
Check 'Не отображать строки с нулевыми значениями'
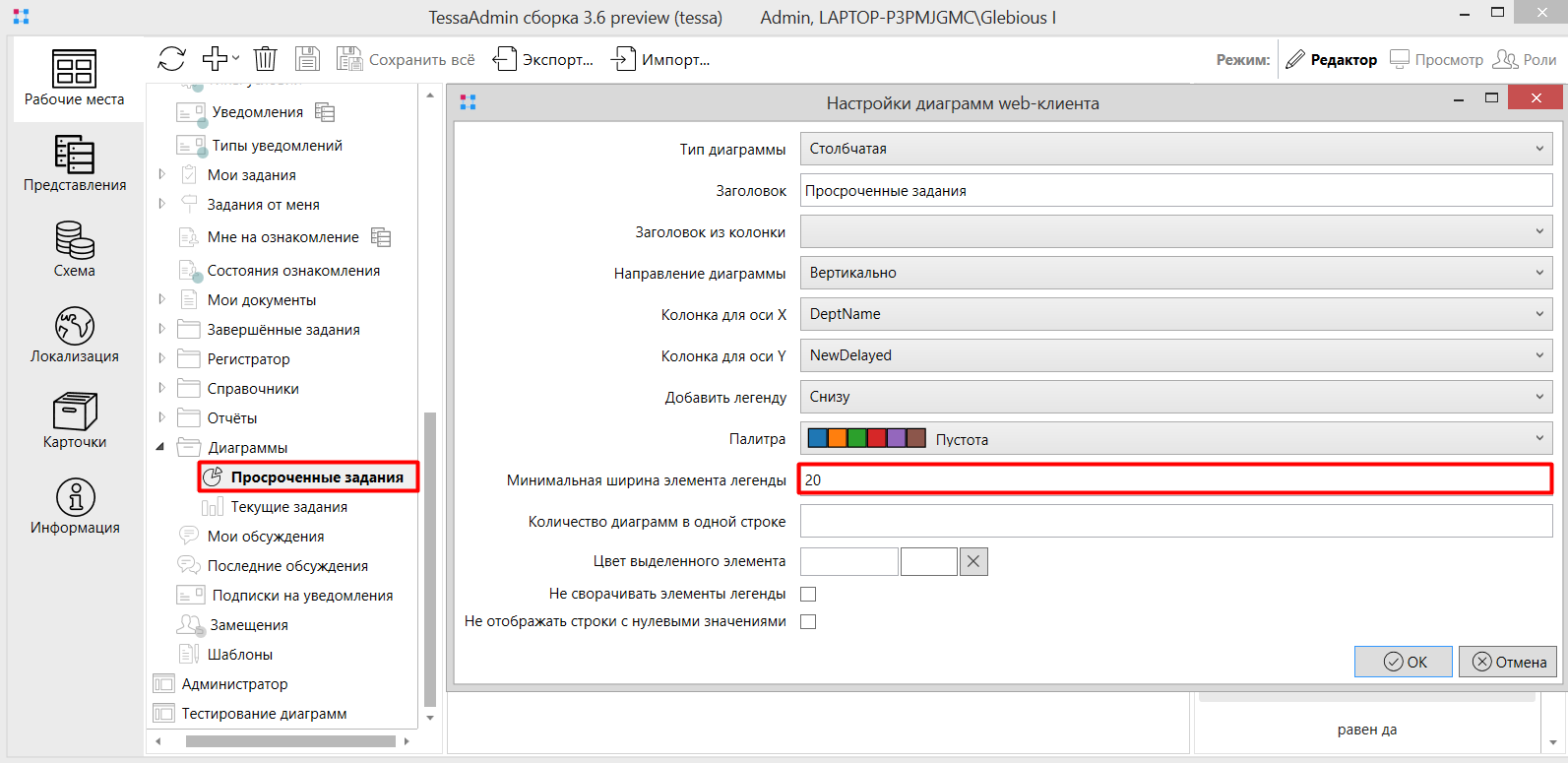[x=808, y=621]
